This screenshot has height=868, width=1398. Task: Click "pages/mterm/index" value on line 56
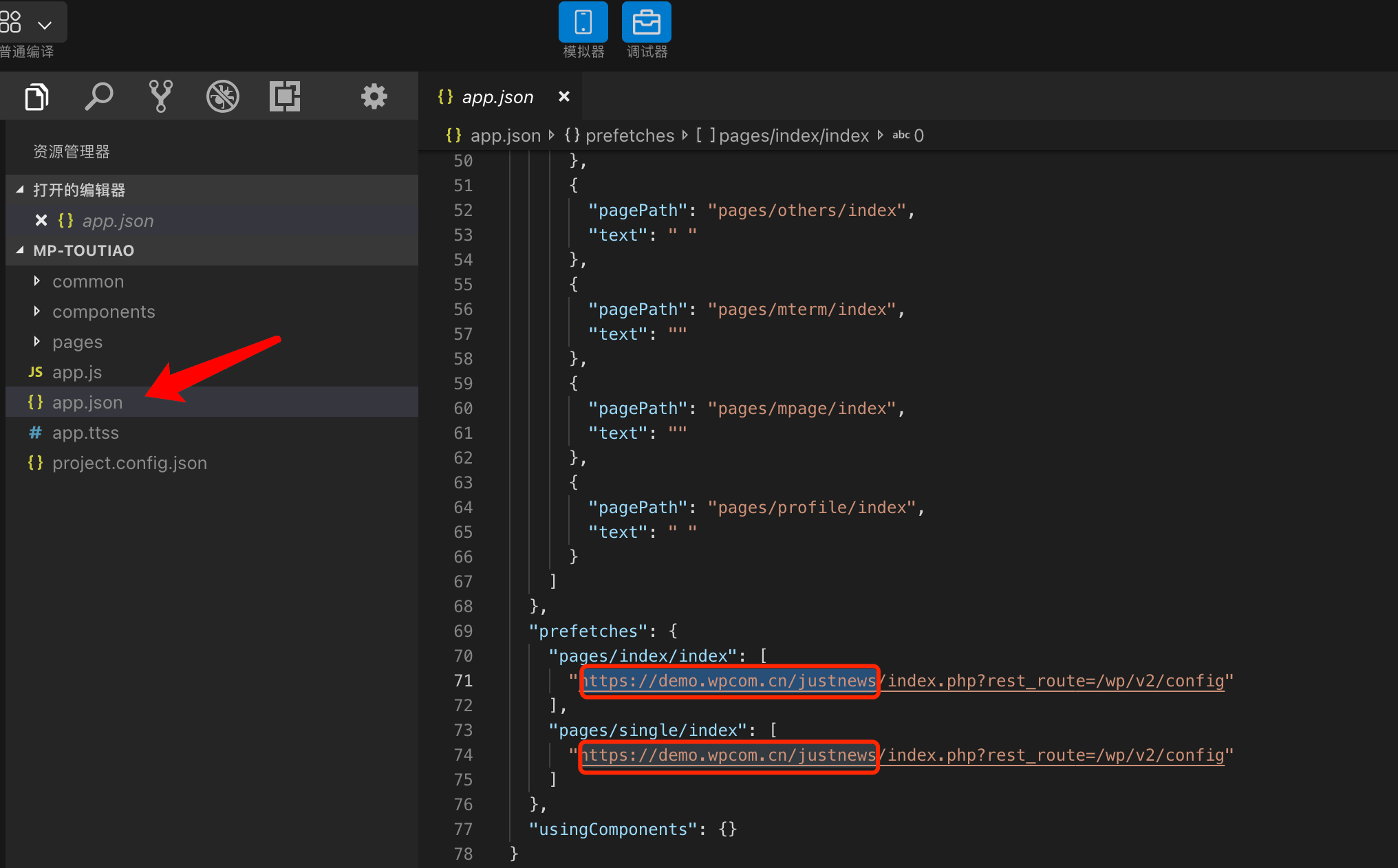pos(802,310)
